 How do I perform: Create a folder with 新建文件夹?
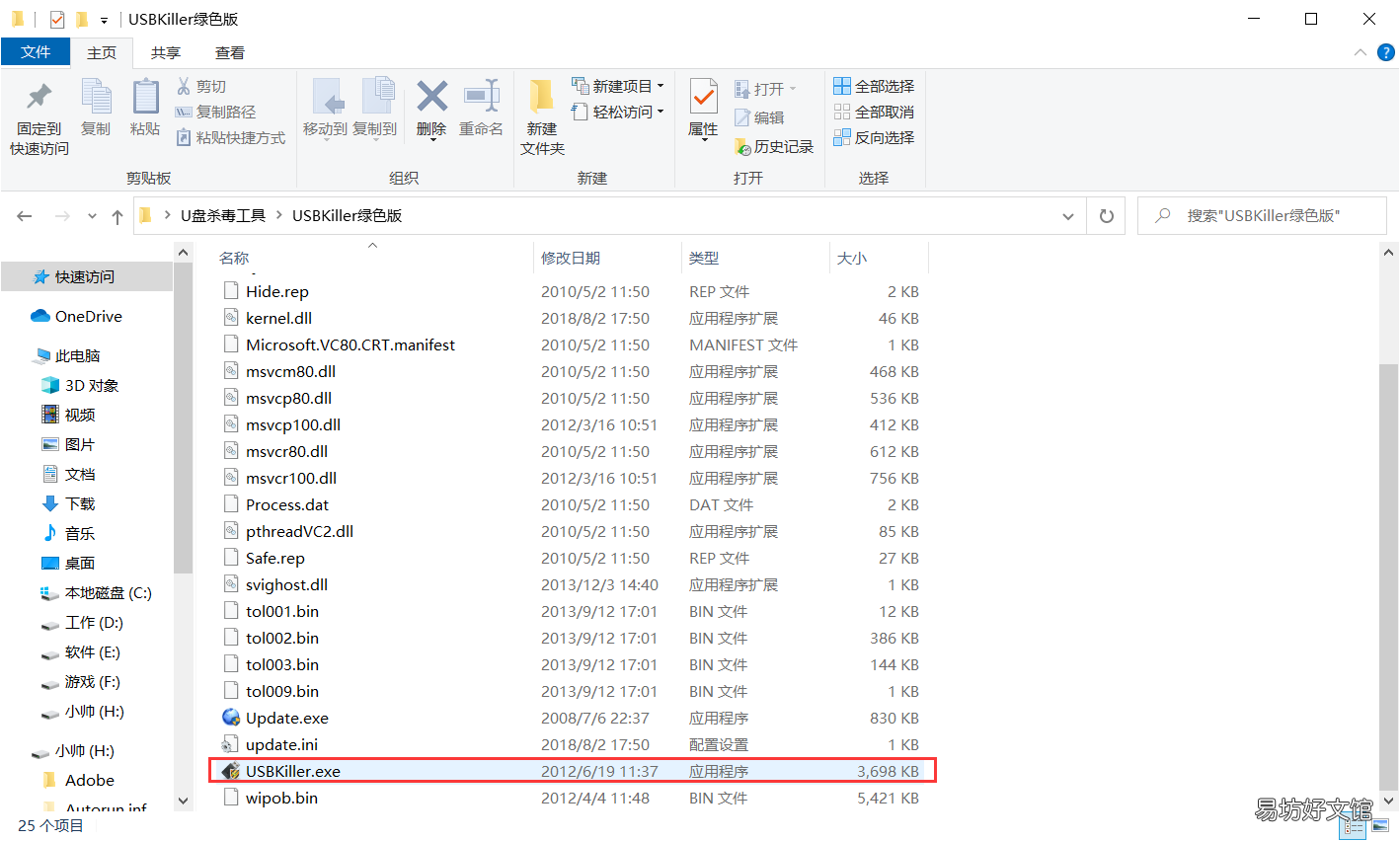click(542, 116)
